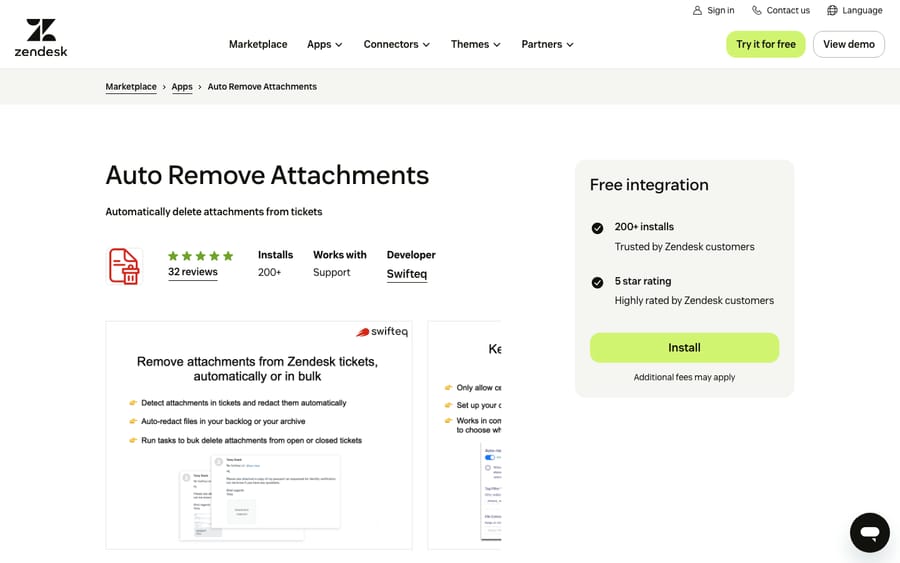Open the chat widget bubble

pyautogui.click(x=870, y=533)
